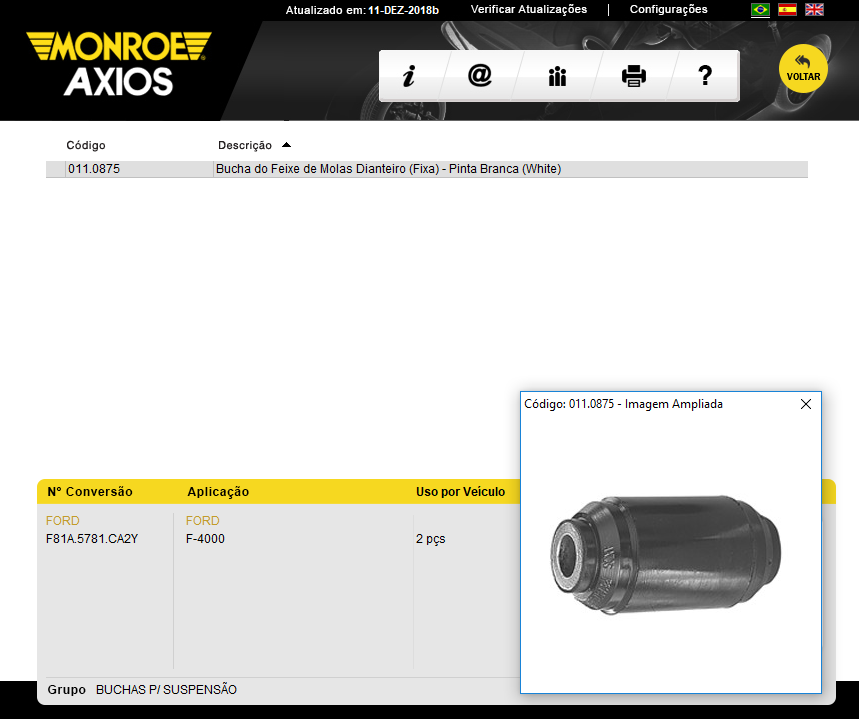Click the enlarged bushing product image
Screen dimensions: 859x719
pos(669,551)
